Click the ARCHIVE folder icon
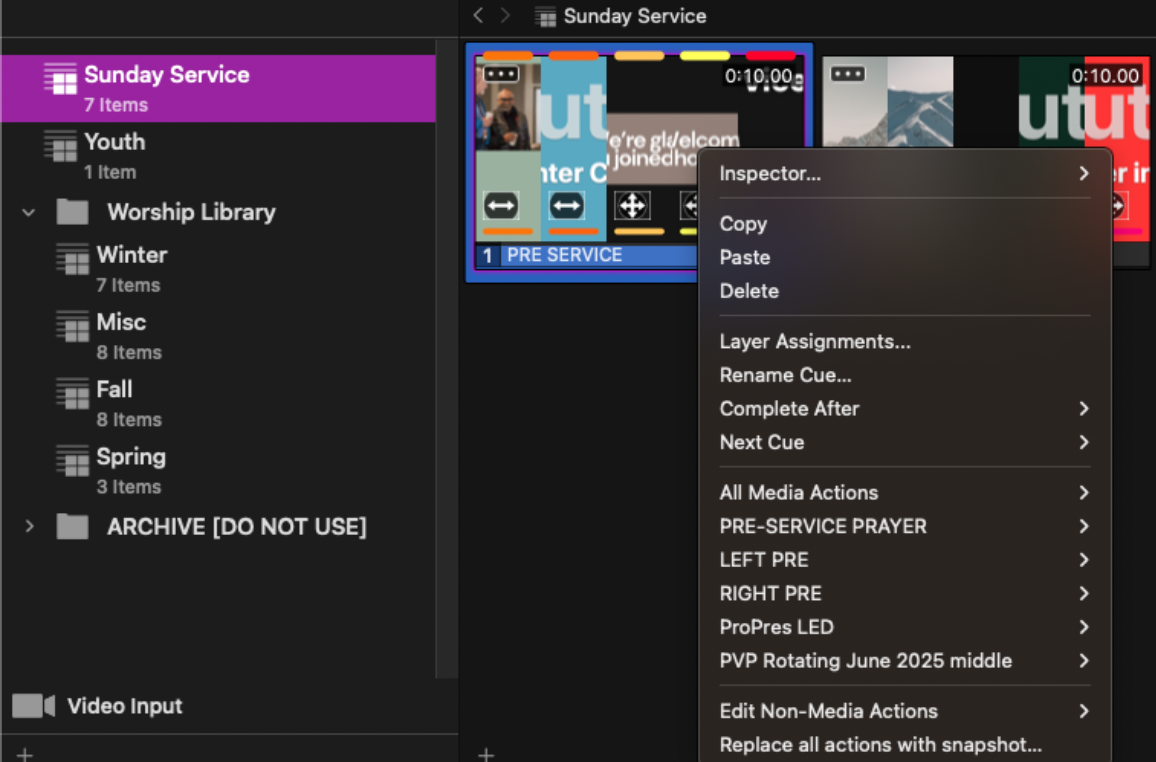This screenshot has height=762, width=1156. tap(72, 526)
